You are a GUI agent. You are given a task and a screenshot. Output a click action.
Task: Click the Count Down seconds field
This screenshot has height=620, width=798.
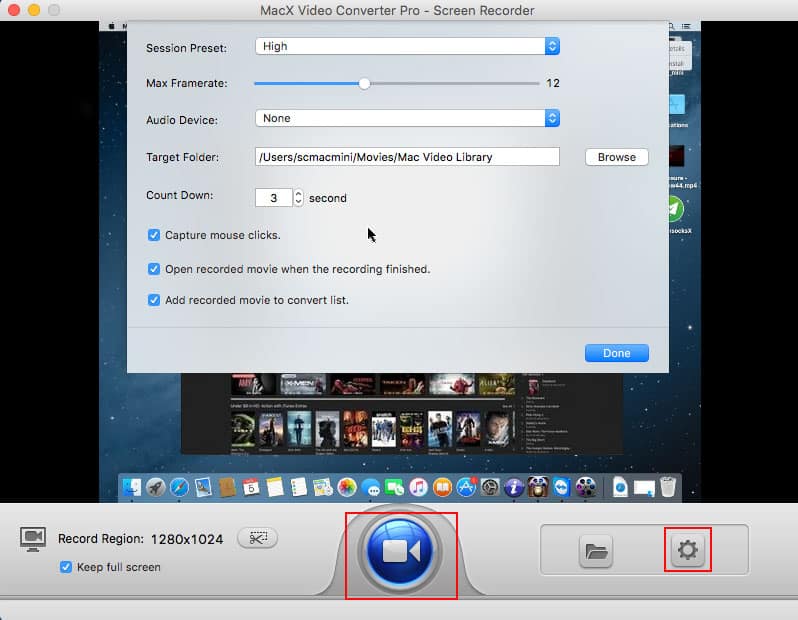(274, 198)
